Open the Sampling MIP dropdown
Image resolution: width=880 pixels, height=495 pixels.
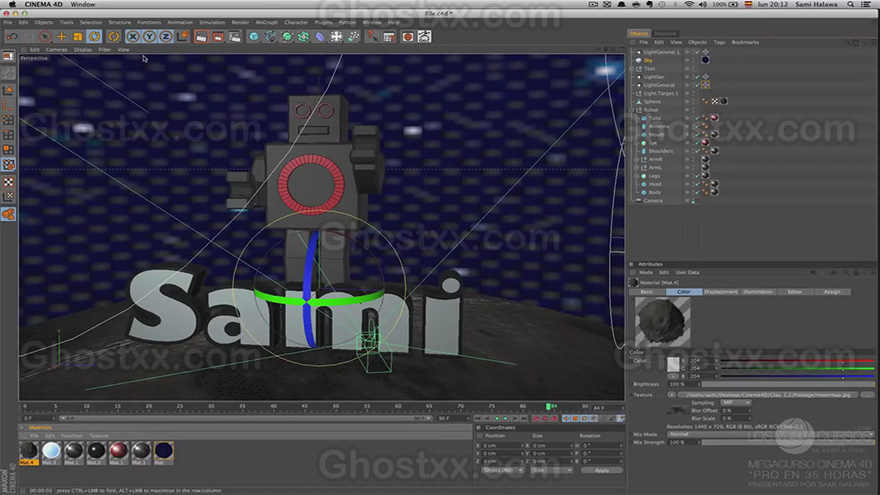pyautogui.click(x=736, y=403)
